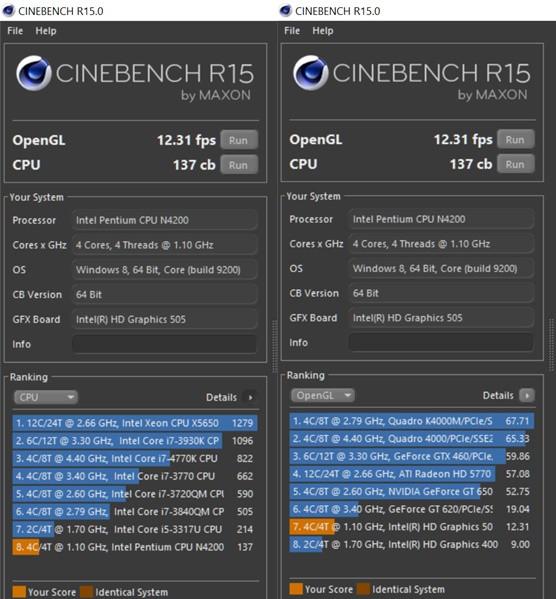
Task: Select ranking row Intel Core i7-3770 CPU
Action: tap(135, 476)
